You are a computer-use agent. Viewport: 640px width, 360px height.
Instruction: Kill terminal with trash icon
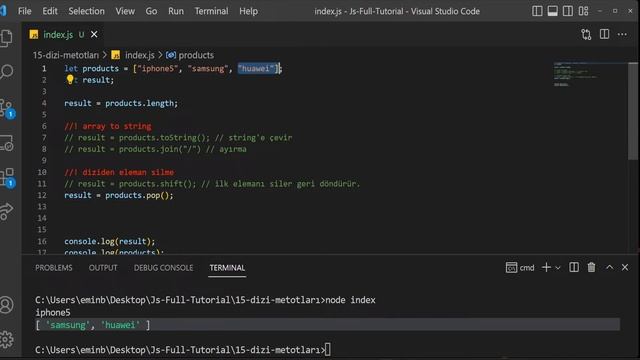click(591, 267)
